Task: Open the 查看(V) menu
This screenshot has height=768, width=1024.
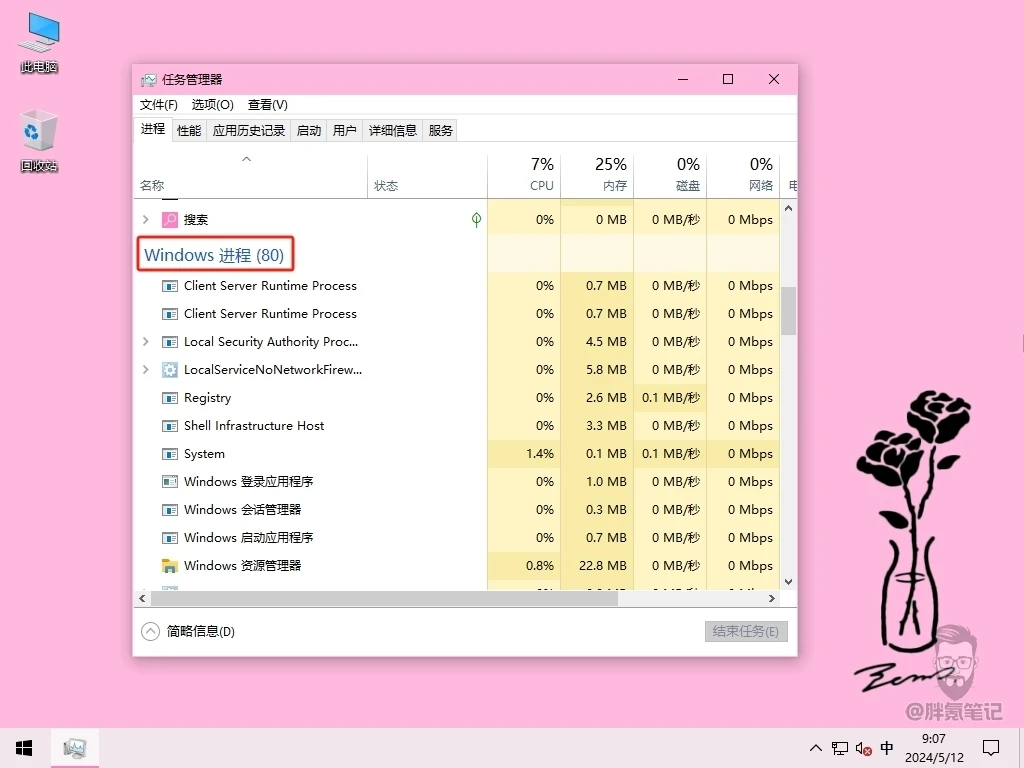Action: 268,104
